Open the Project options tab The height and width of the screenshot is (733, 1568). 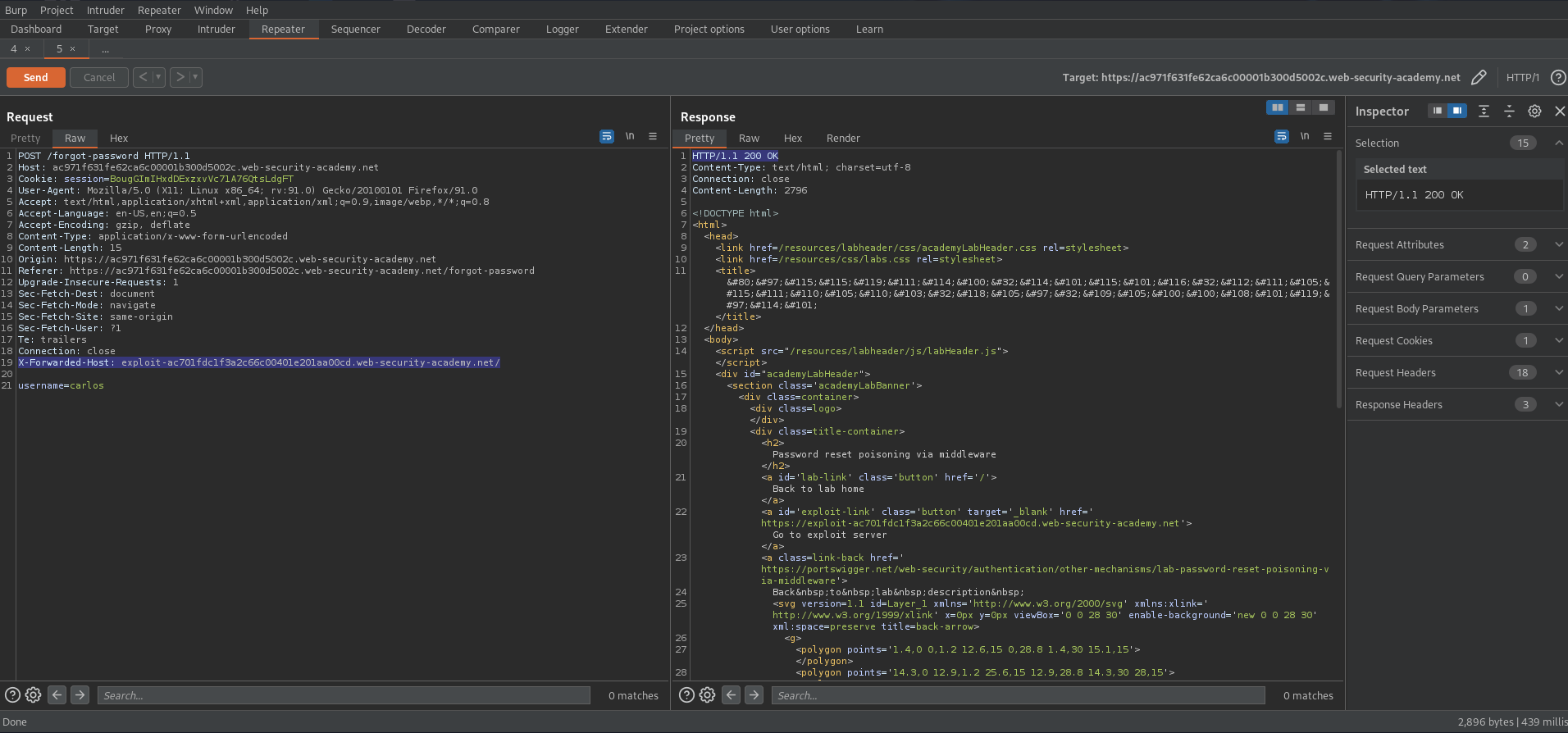tap(709, 29)
